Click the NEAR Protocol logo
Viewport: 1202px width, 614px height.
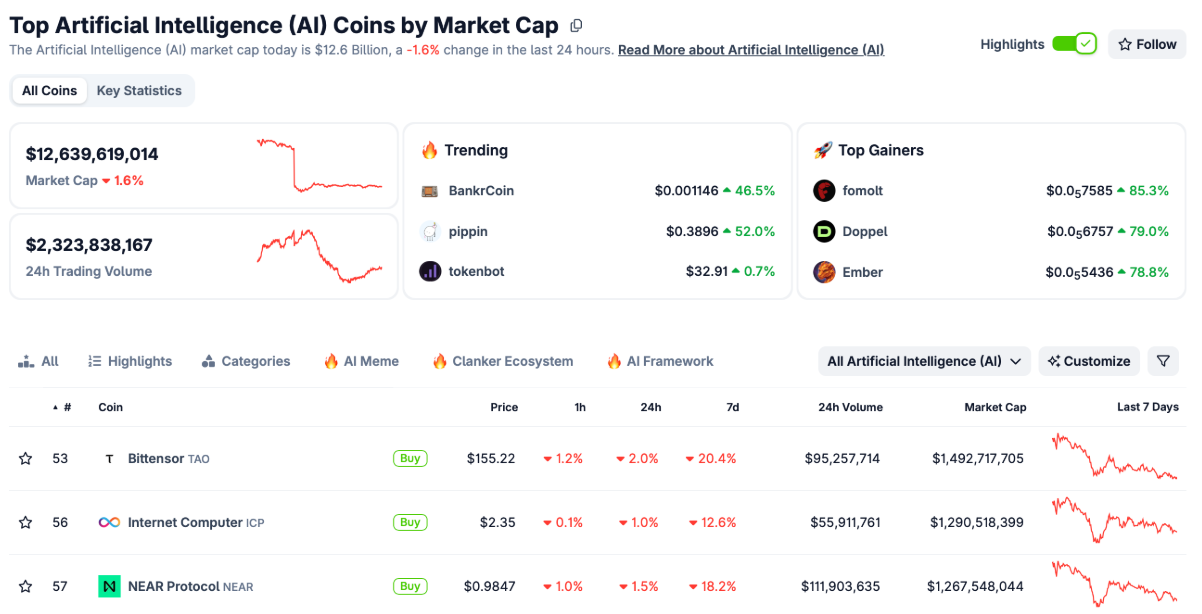(x=110, y=586)
